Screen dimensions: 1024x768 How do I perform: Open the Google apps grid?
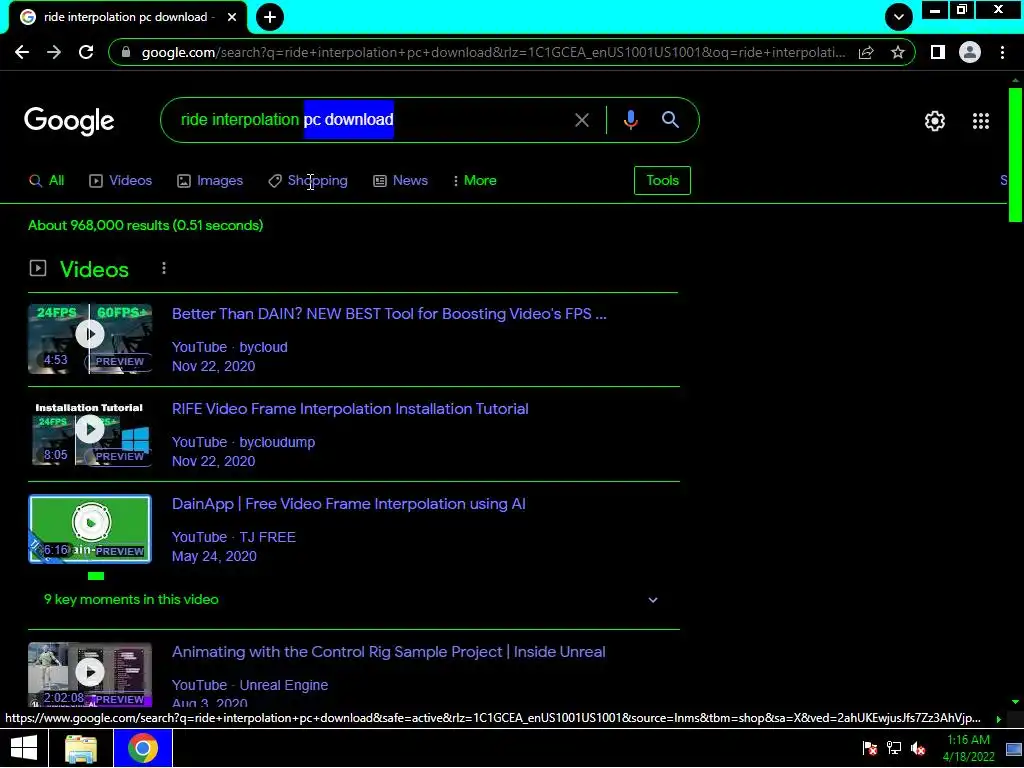981,121
